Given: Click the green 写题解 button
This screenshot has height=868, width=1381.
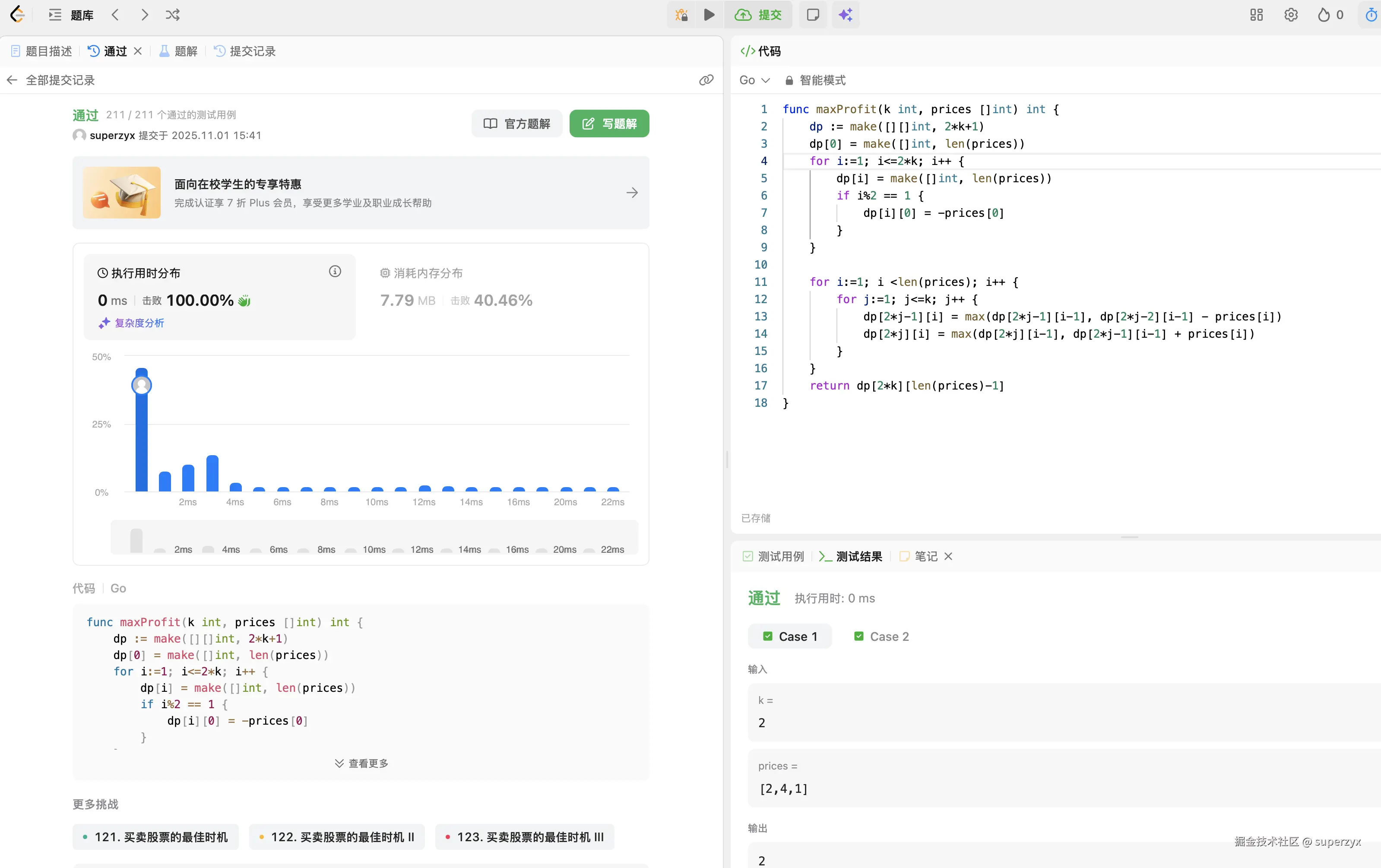Looking at the screenshot, I should (x=609, y=124).
